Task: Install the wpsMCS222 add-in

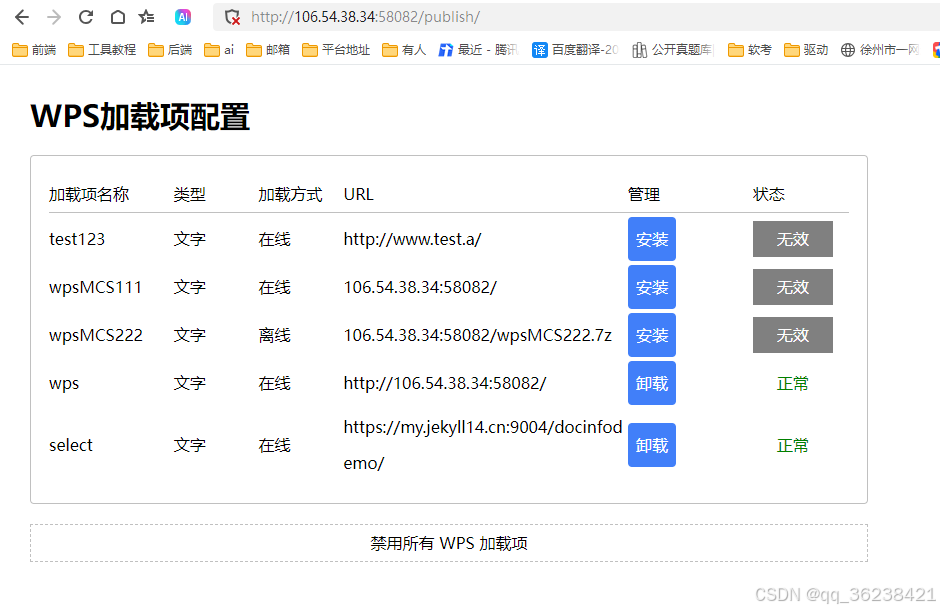Action: (x=652, y=335)
